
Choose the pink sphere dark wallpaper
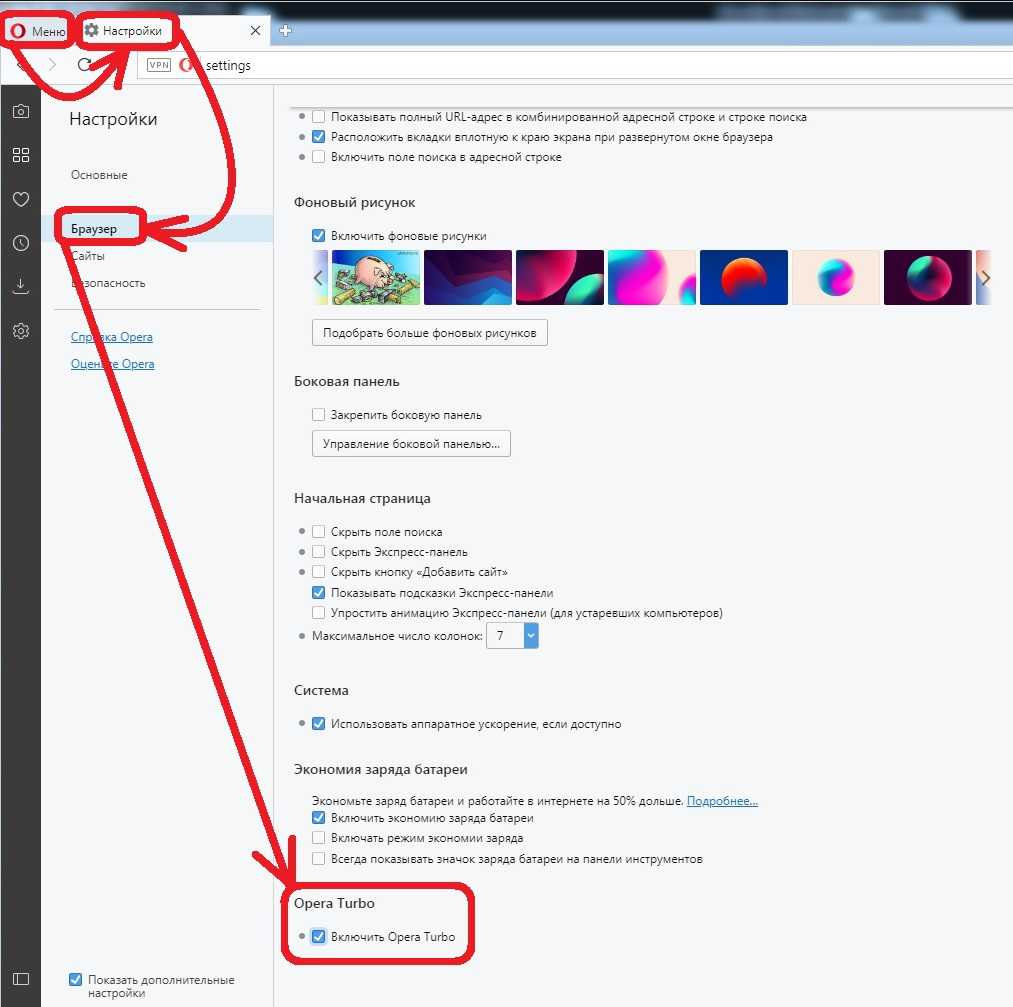coord(559,278)
